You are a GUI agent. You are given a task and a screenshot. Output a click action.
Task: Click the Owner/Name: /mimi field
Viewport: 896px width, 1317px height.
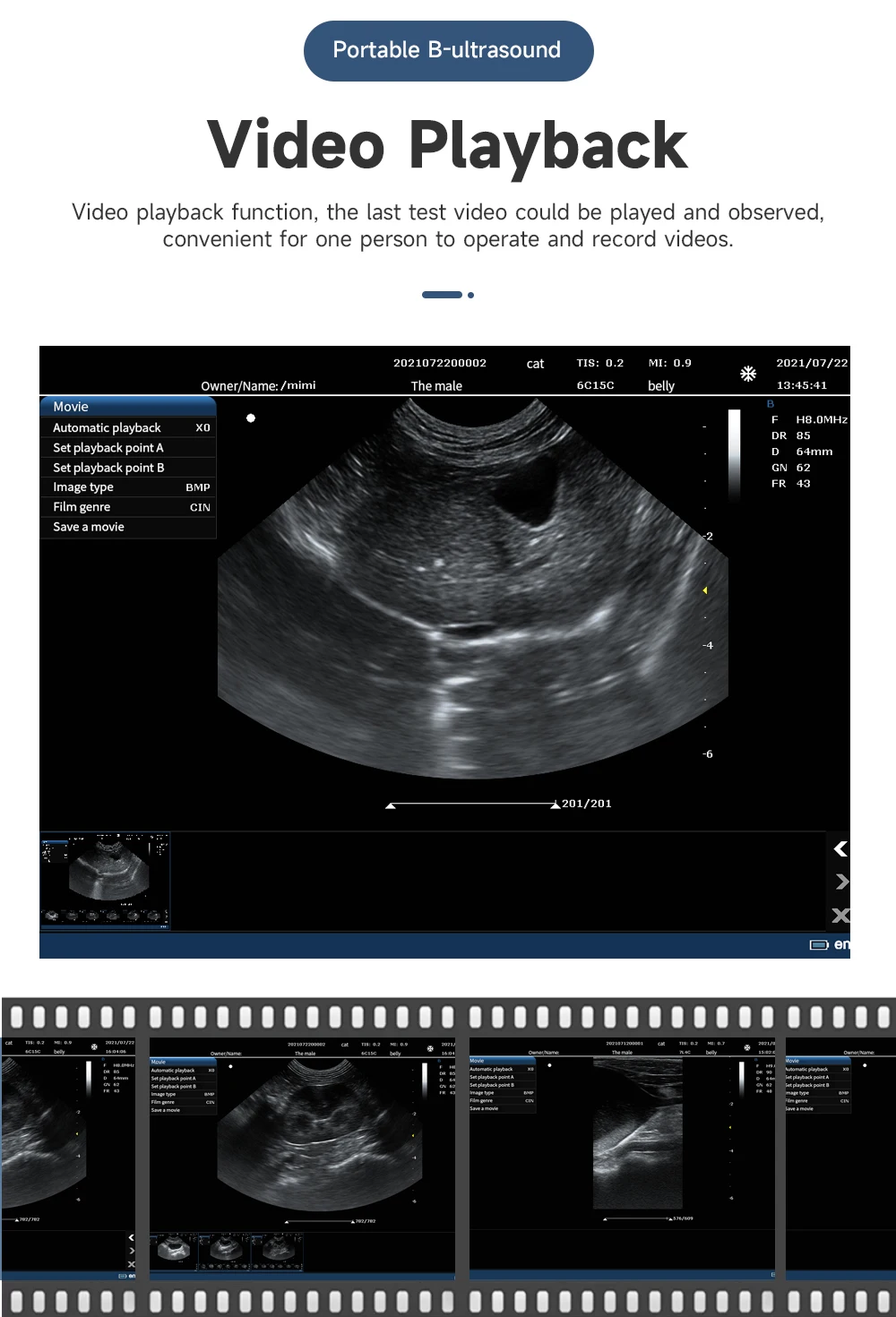tap(258, 385)
